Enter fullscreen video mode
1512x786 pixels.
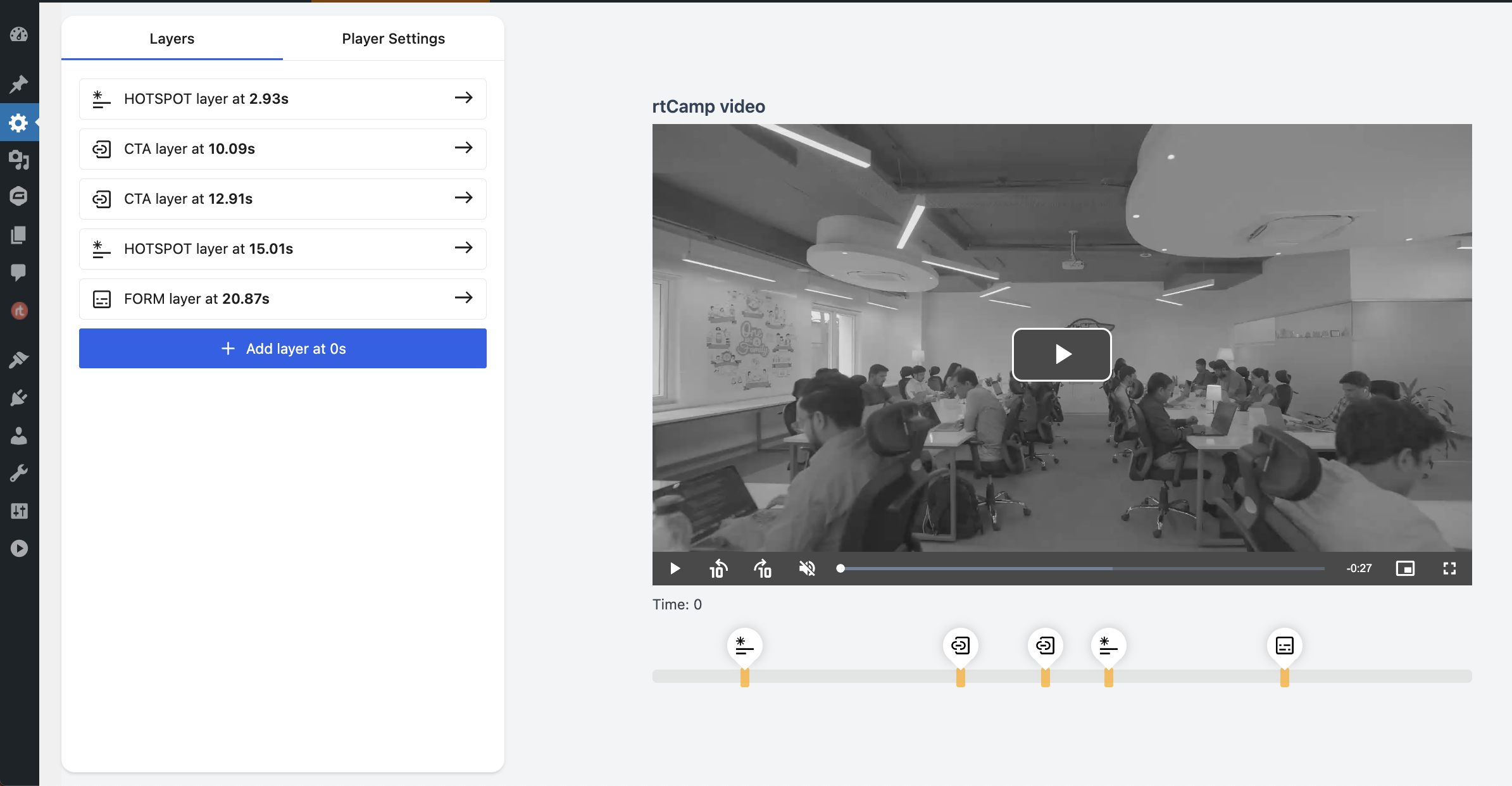pyautogui.click(x=1449, y=568)
